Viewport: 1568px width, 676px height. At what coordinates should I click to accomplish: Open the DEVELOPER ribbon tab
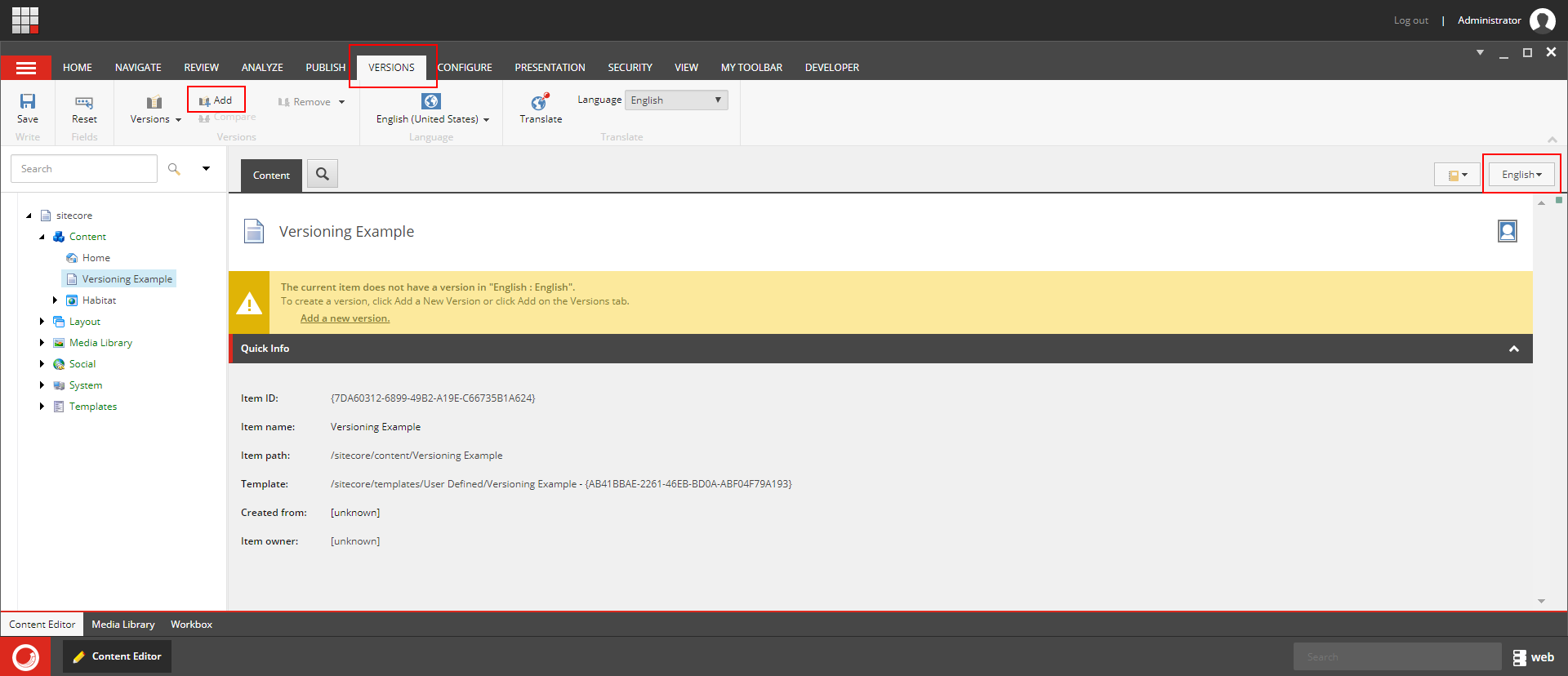[x=832, y=68]
